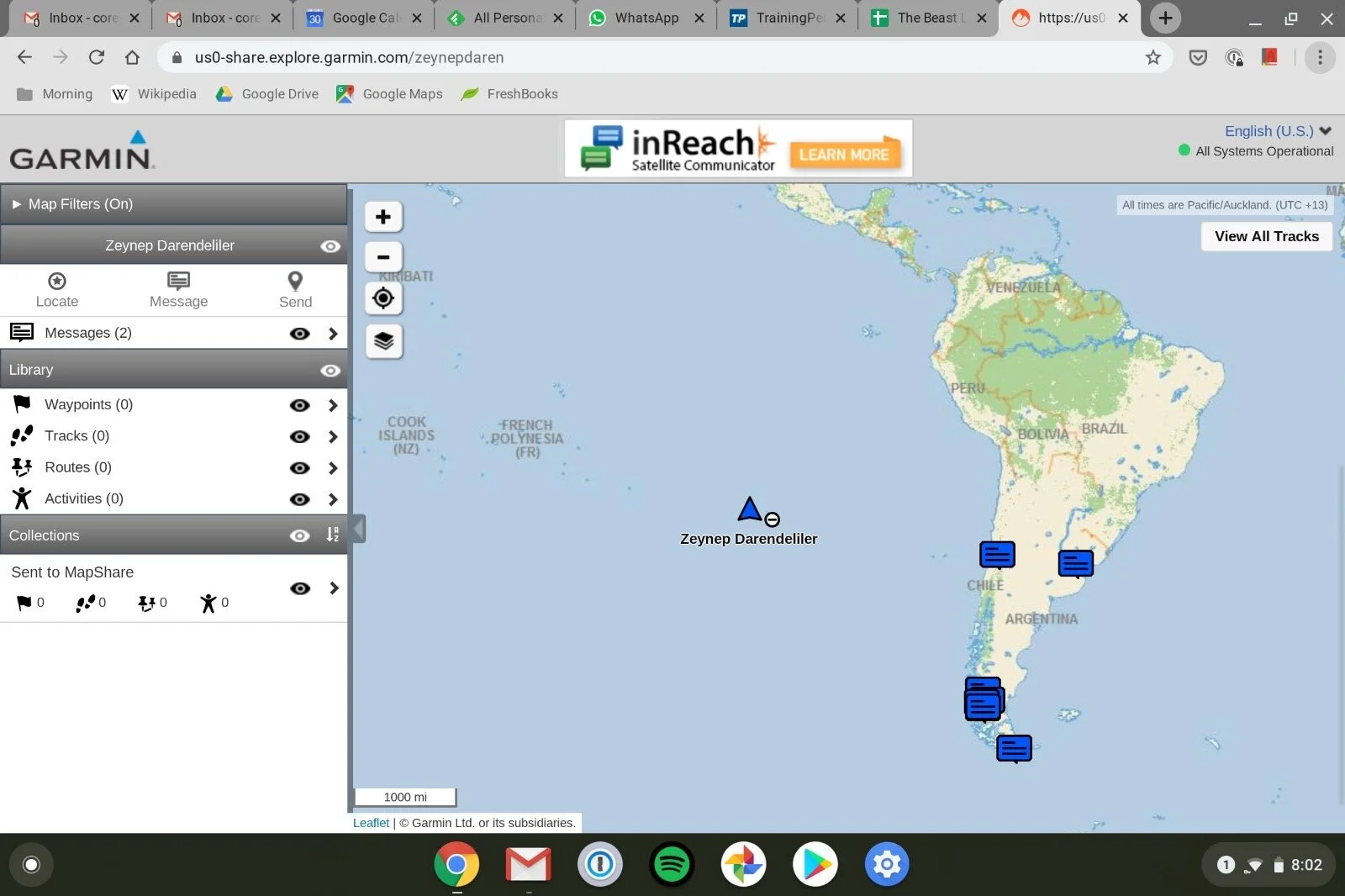The width and height of the screenshot is (1345, 896).
Task: Click the Zeynep Darendeliler position arrow on map
Action: point(749,509)
